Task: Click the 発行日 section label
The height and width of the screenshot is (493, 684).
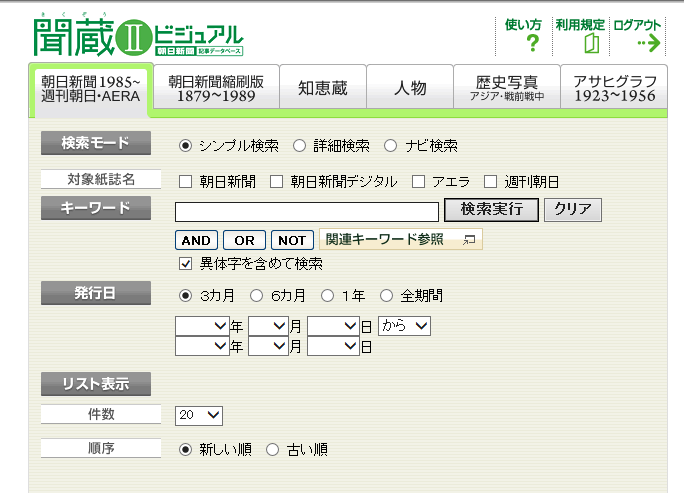Action: pos(96,293)
